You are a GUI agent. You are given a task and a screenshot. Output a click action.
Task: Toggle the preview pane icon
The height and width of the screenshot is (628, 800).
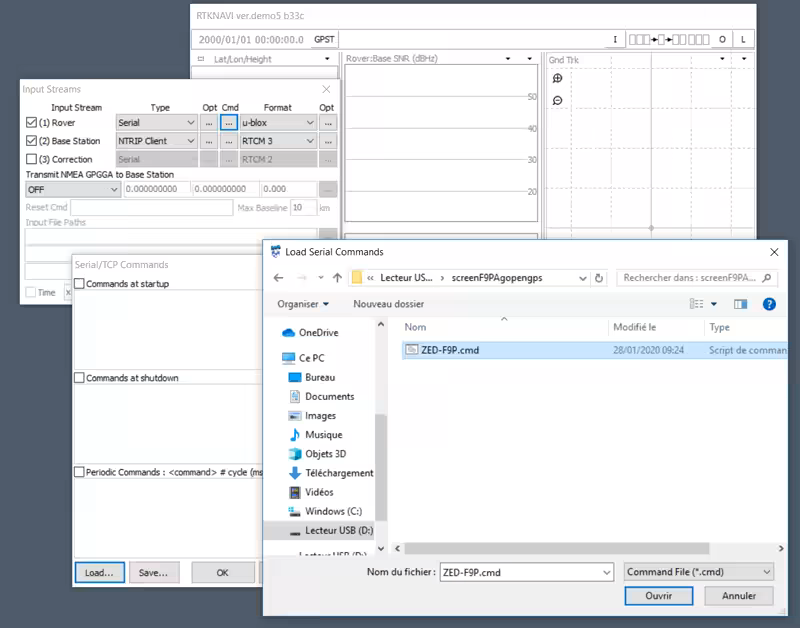click(741, 303)
